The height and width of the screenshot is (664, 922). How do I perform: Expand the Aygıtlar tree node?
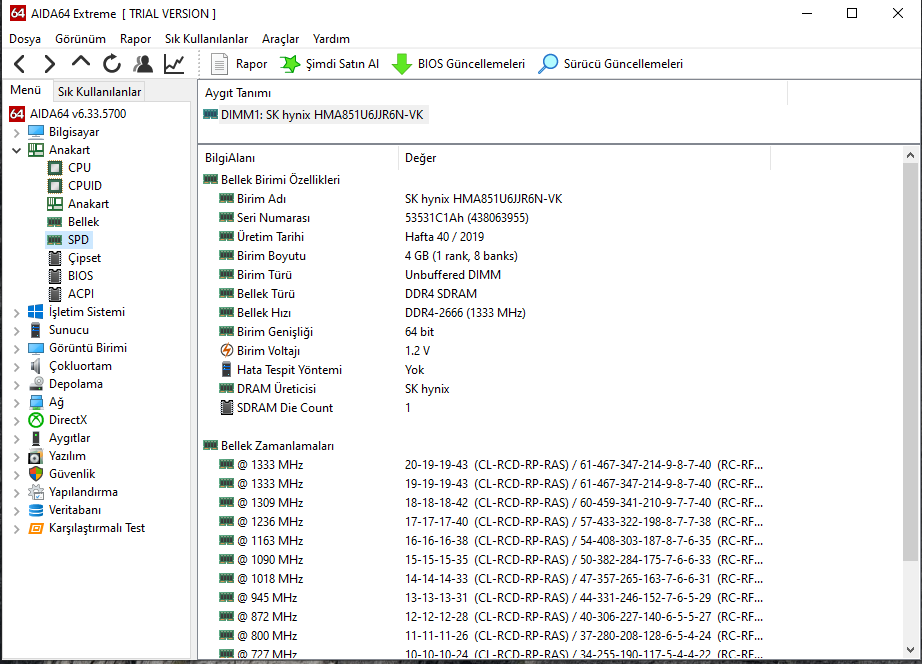(16, 439)
